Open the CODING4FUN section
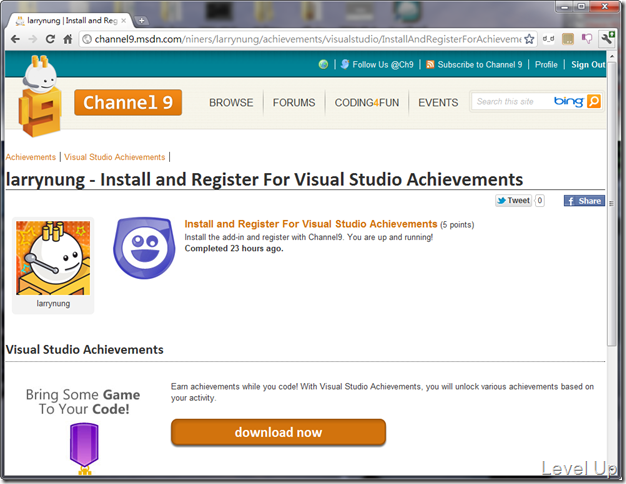 pos(366,103)
